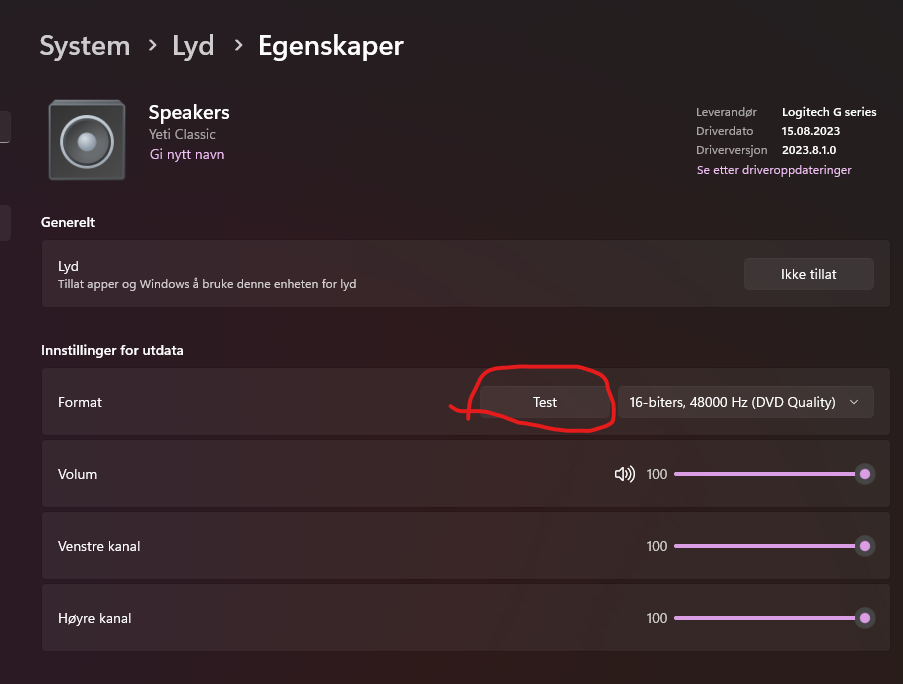Image resolution: width=903 pixels, height=684 pixels.
Task: Click the chevron after System in breadcrumb
Action: (152, 45)
